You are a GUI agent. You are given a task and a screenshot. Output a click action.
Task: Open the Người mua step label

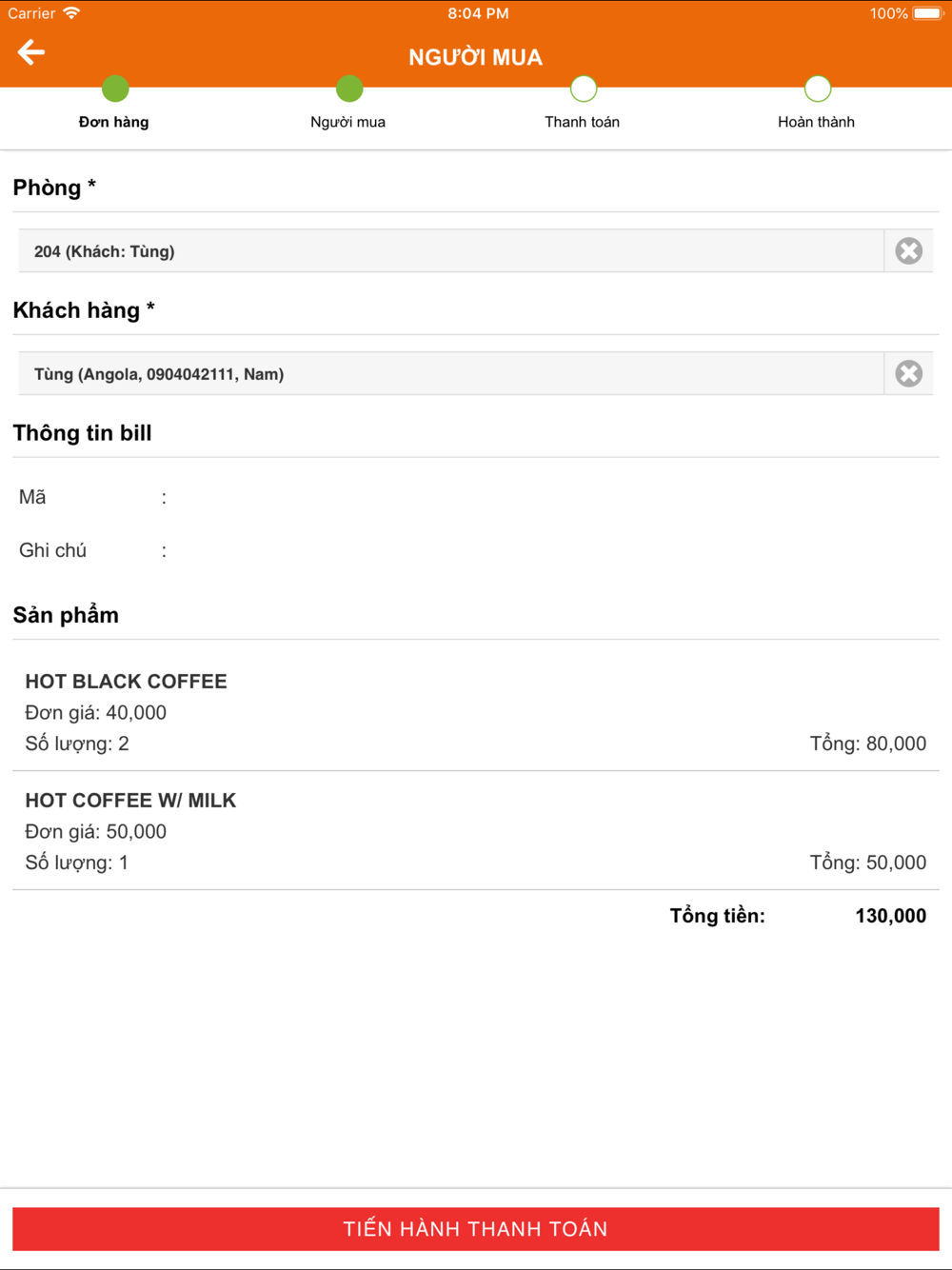(347, 122)
